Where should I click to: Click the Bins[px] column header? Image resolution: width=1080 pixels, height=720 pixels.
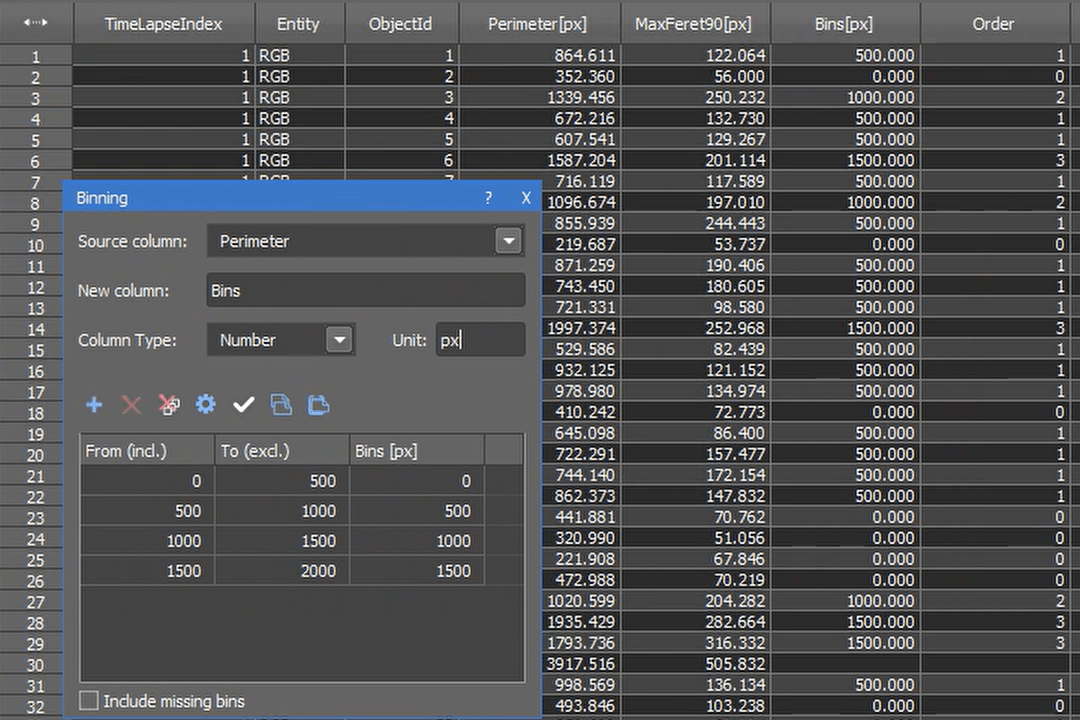[x=845, y=23]
